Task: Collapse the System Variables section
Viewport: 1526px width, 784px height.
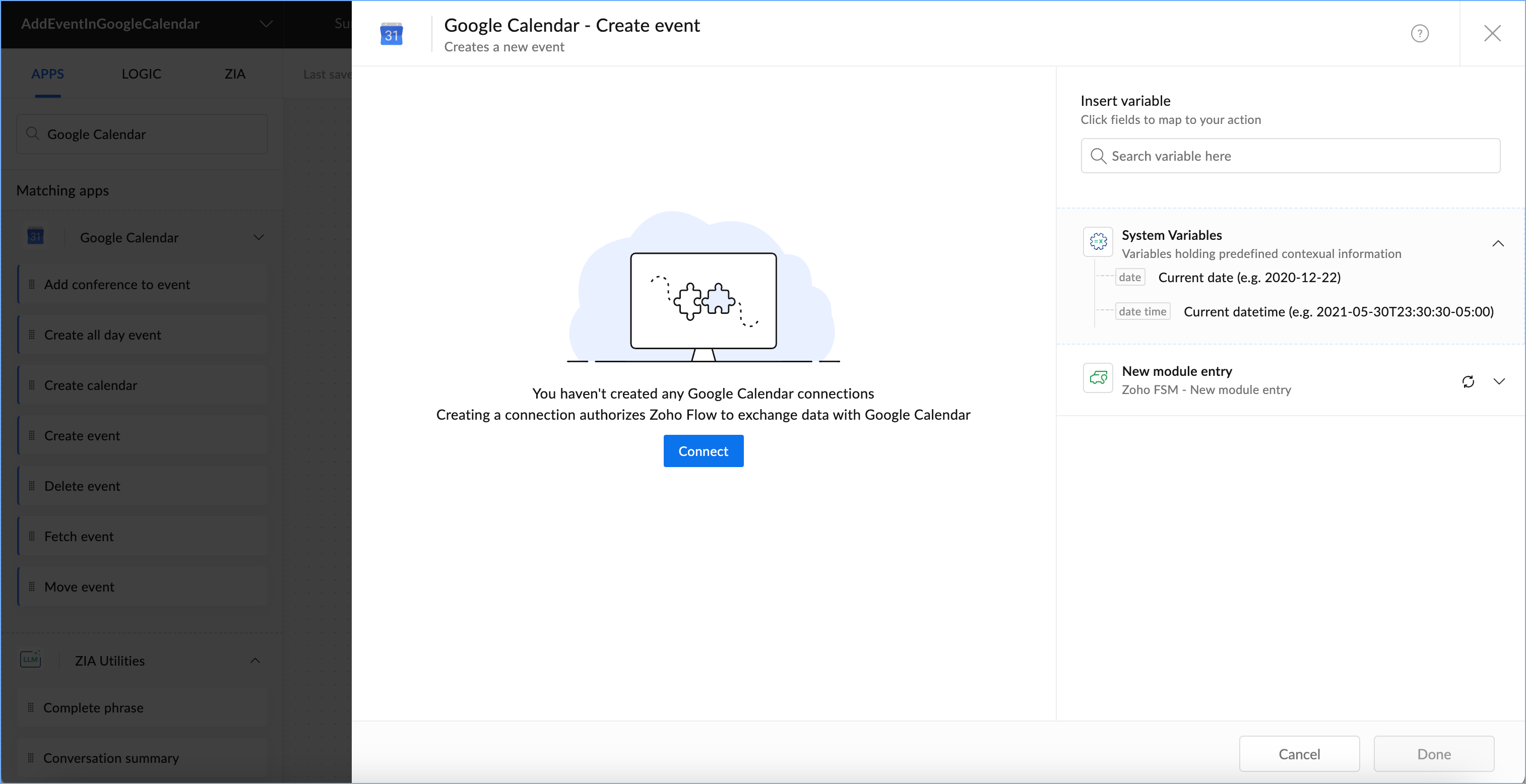Action: (1498, 243)
